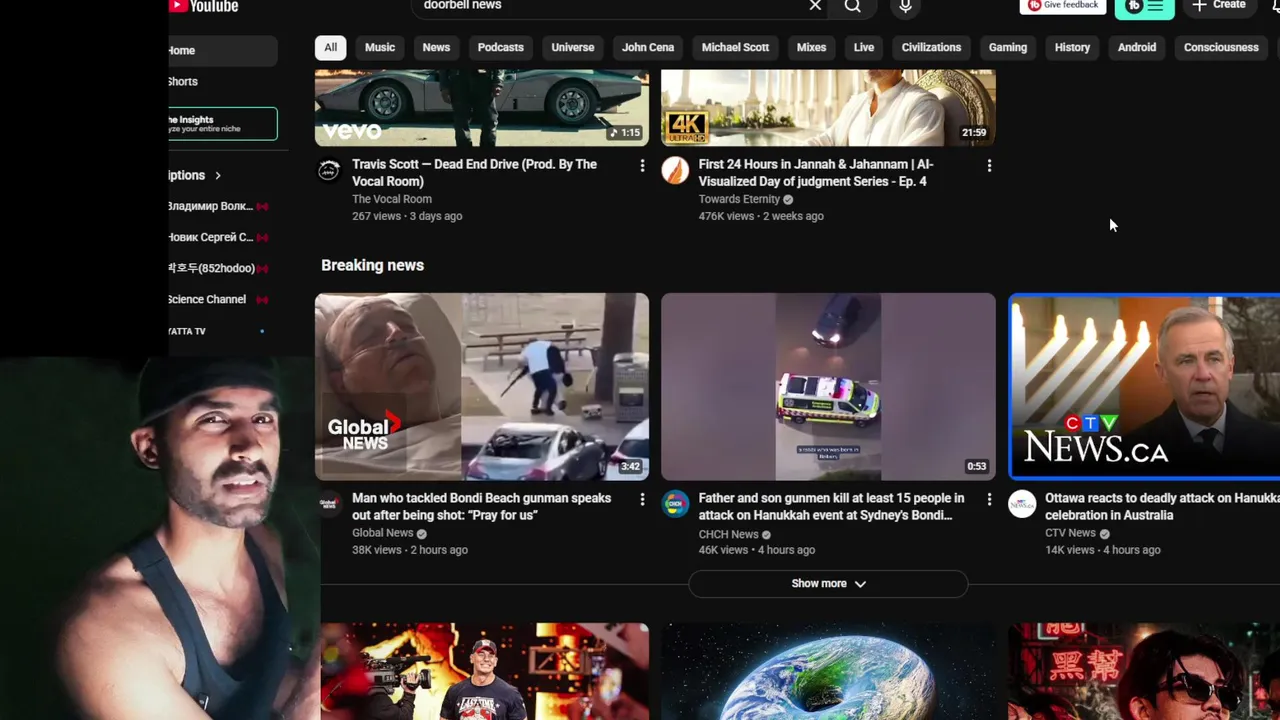Open the First 24 Hours in Jannah title

click(816, 173)
